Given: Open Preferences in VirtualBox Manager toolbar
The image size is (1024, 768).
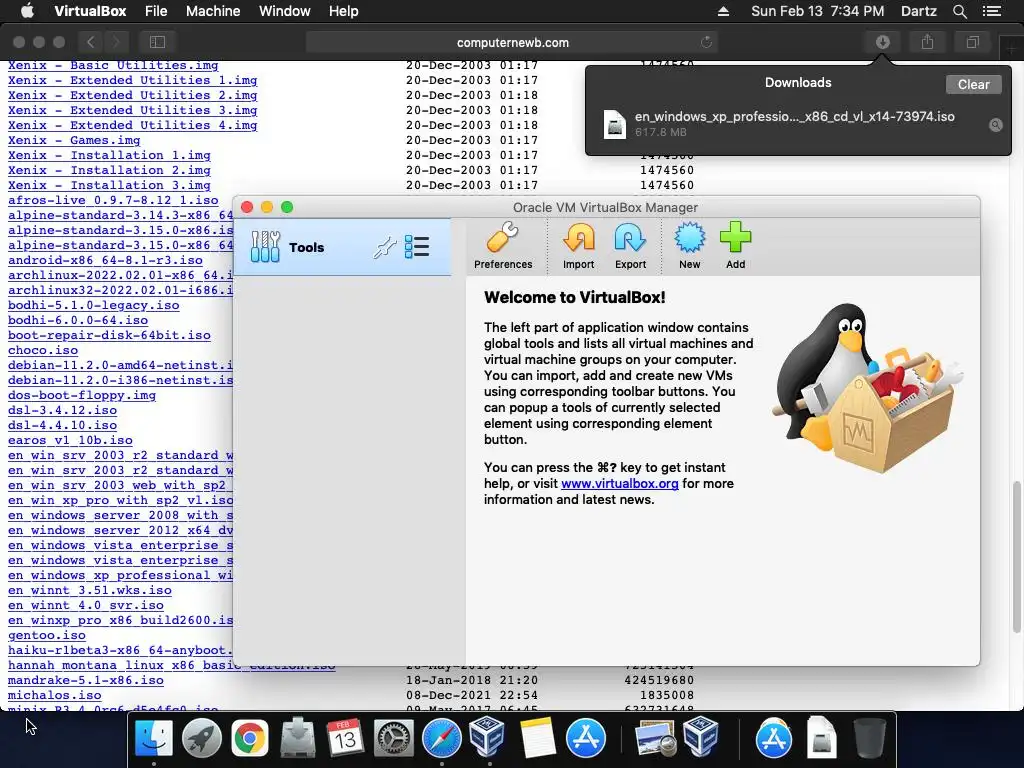Looking at the screenshot, I should tap(503, 246).
